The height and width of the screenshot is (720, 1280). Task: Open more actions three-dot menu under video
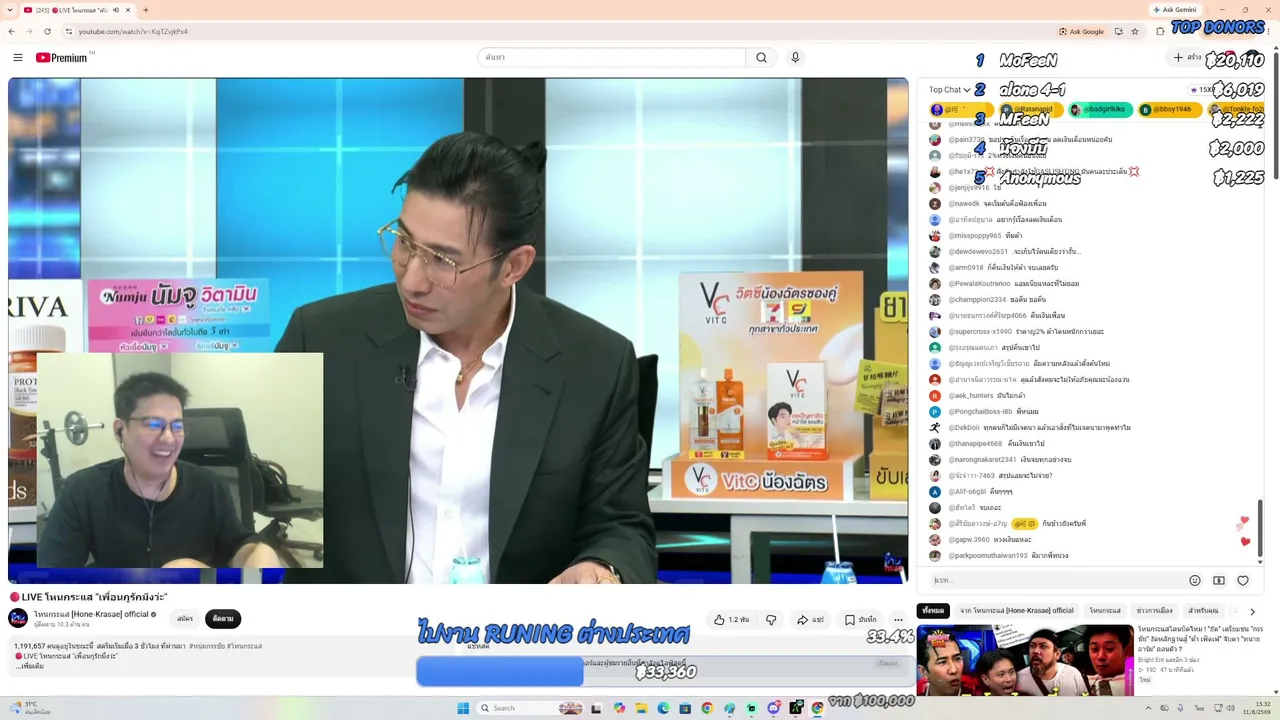click(x=898, y=620)
